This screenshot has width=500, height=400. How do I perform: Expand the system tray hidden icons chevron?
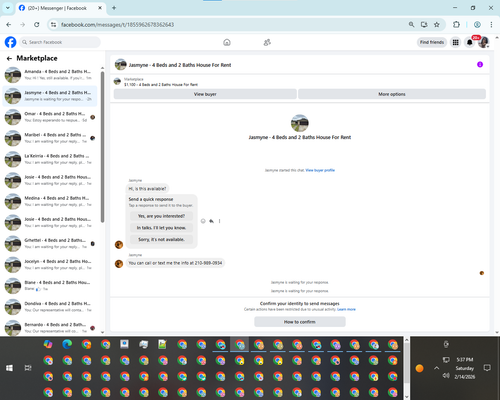click(x=437, y=368)
